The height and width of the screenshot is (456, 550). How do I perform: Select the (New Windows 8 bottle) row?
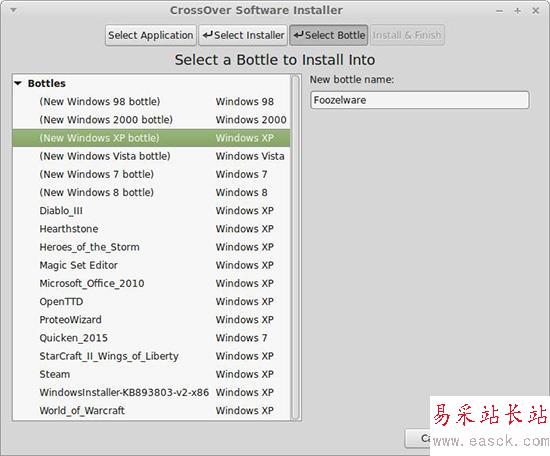coord(152,193)
